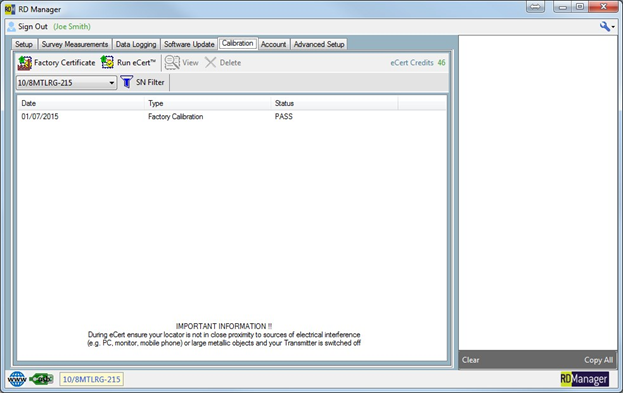Click the Joe Smith username text
The width and height of the screenshot is (623, 393).
(x=72, y=27)
